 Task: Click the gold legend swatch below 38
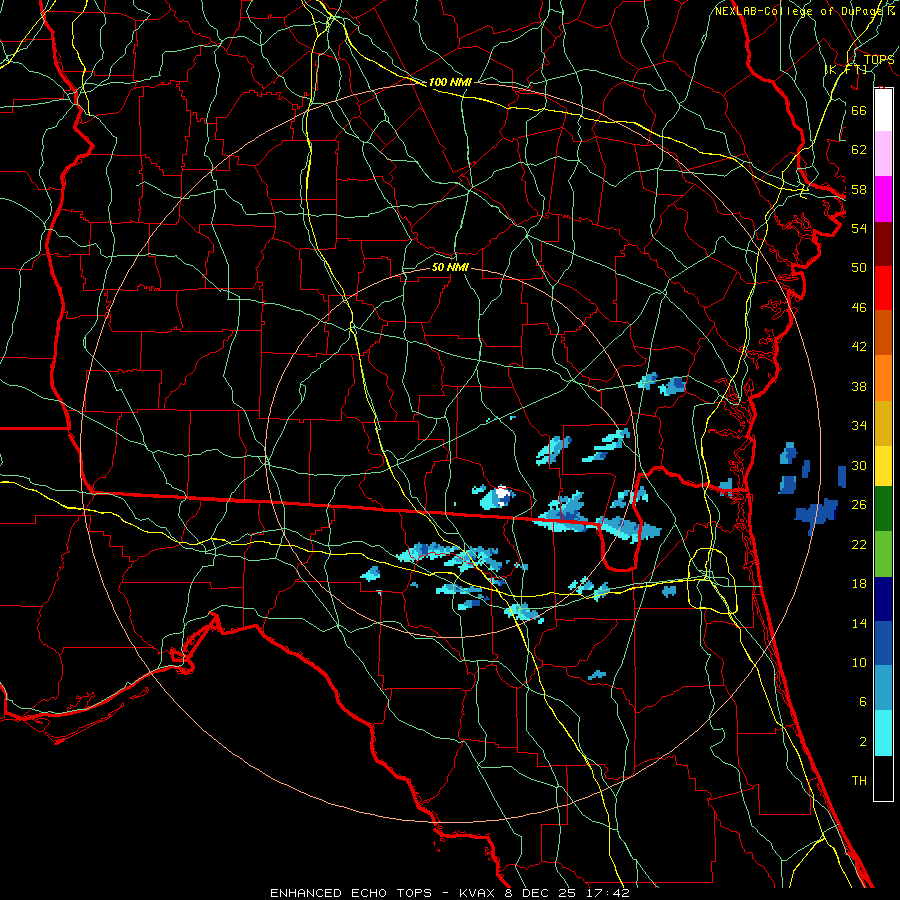883,423
